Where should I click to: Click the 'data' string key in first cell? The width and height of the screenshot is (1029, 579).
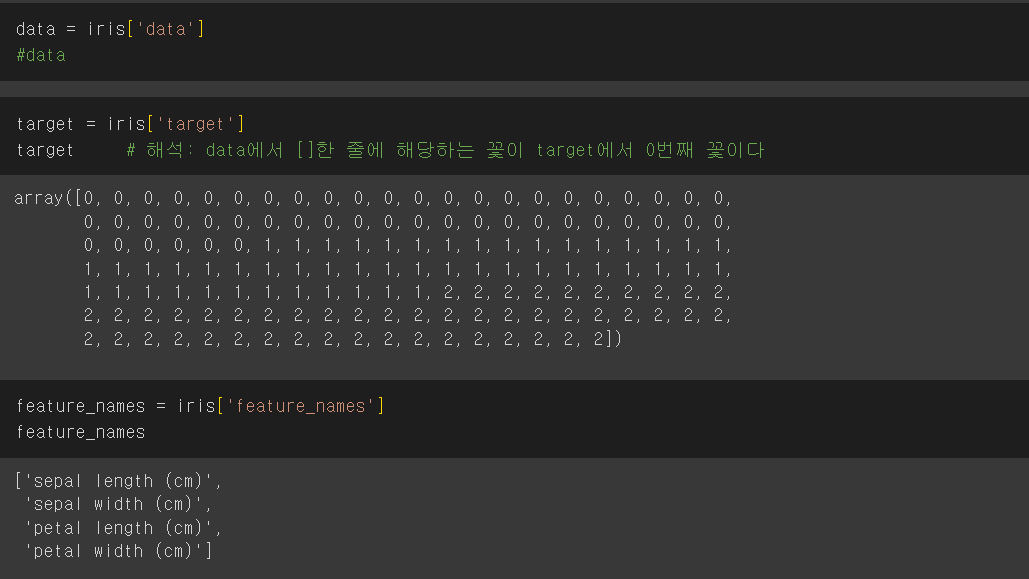point(165,29)
